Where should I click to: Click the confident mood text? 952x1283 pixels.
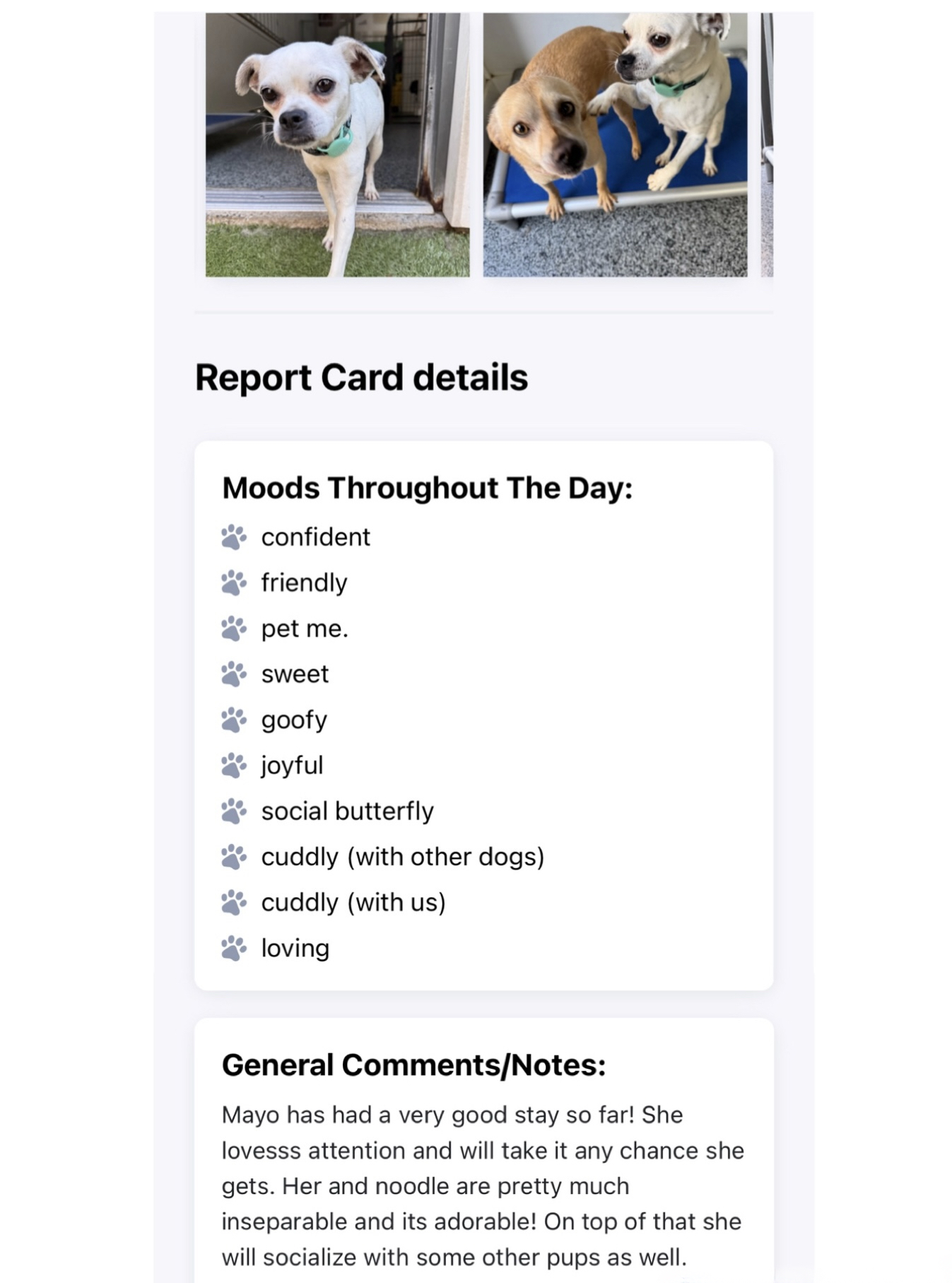click(315, 537)
